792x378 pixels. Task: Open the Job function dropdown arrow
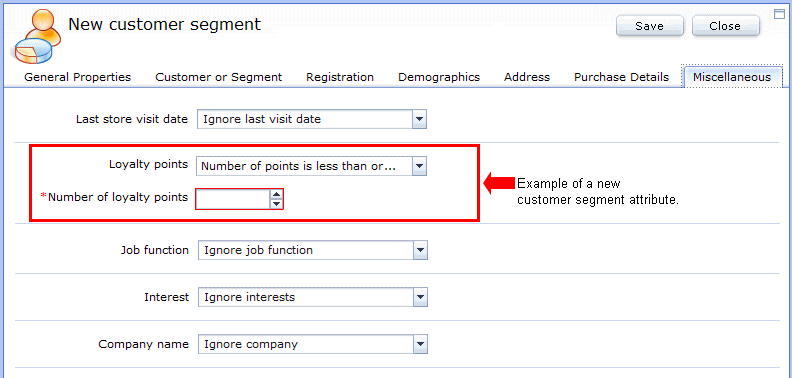(x=420, y=250)
